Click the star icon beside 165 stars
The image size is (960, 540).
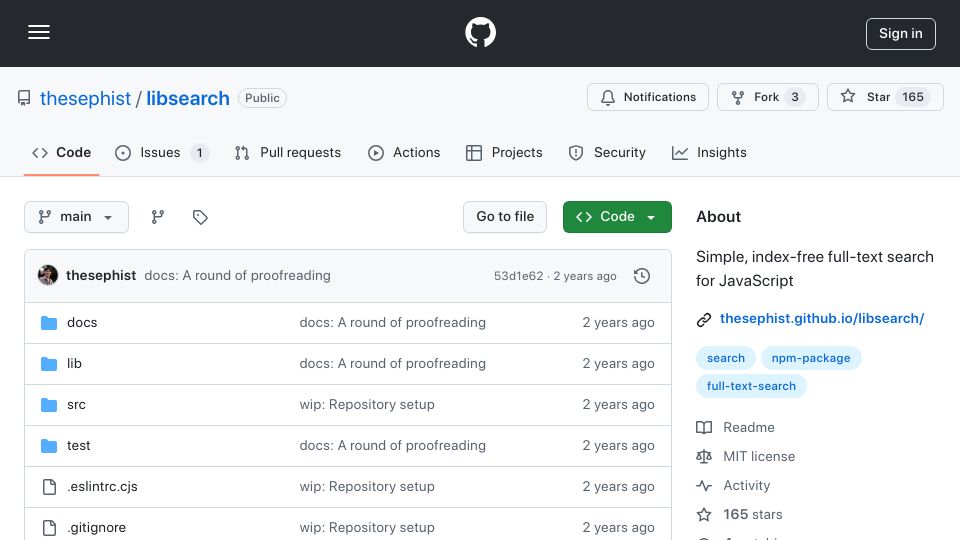click(x=704, y=514)
